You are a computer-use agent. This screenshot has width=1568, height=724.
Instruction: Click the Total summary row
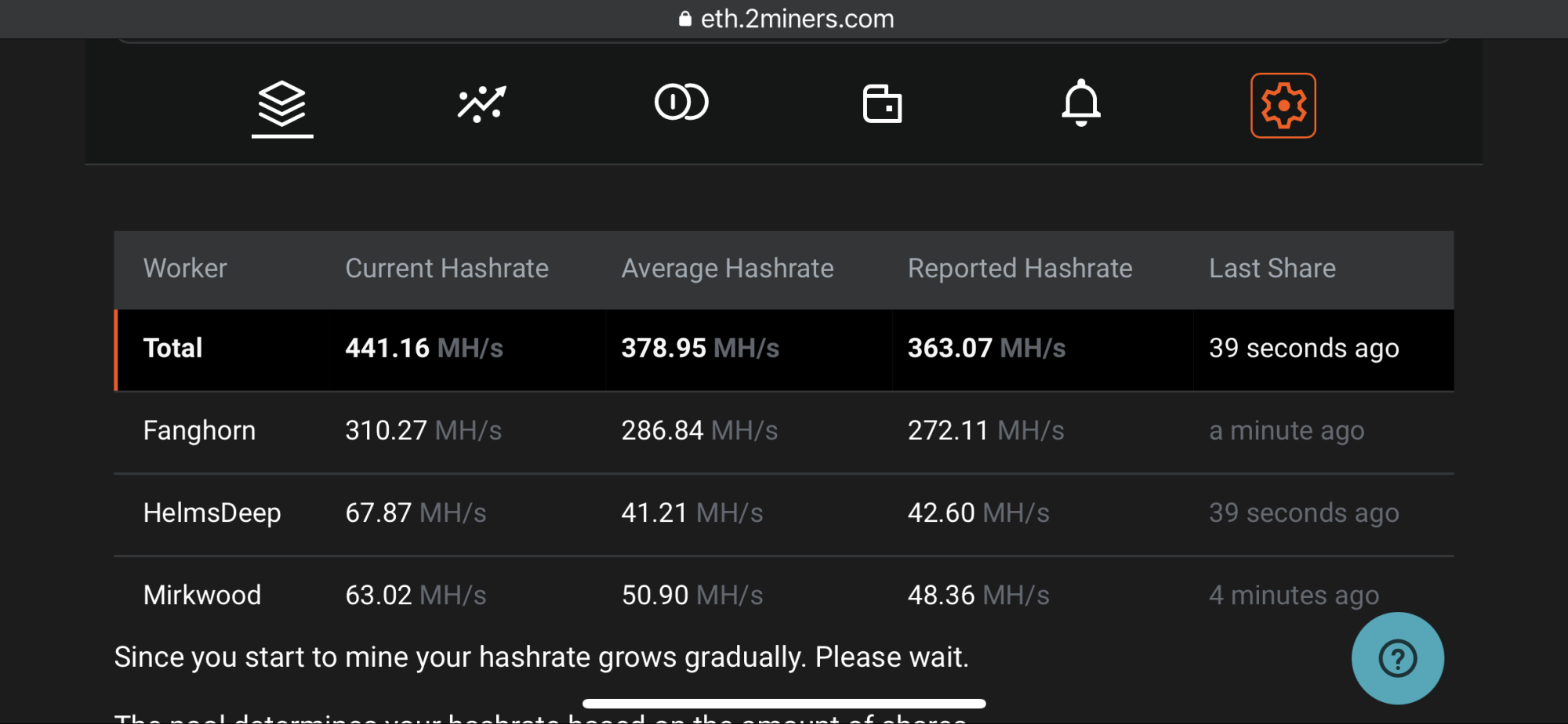click(x=172, y=349)
